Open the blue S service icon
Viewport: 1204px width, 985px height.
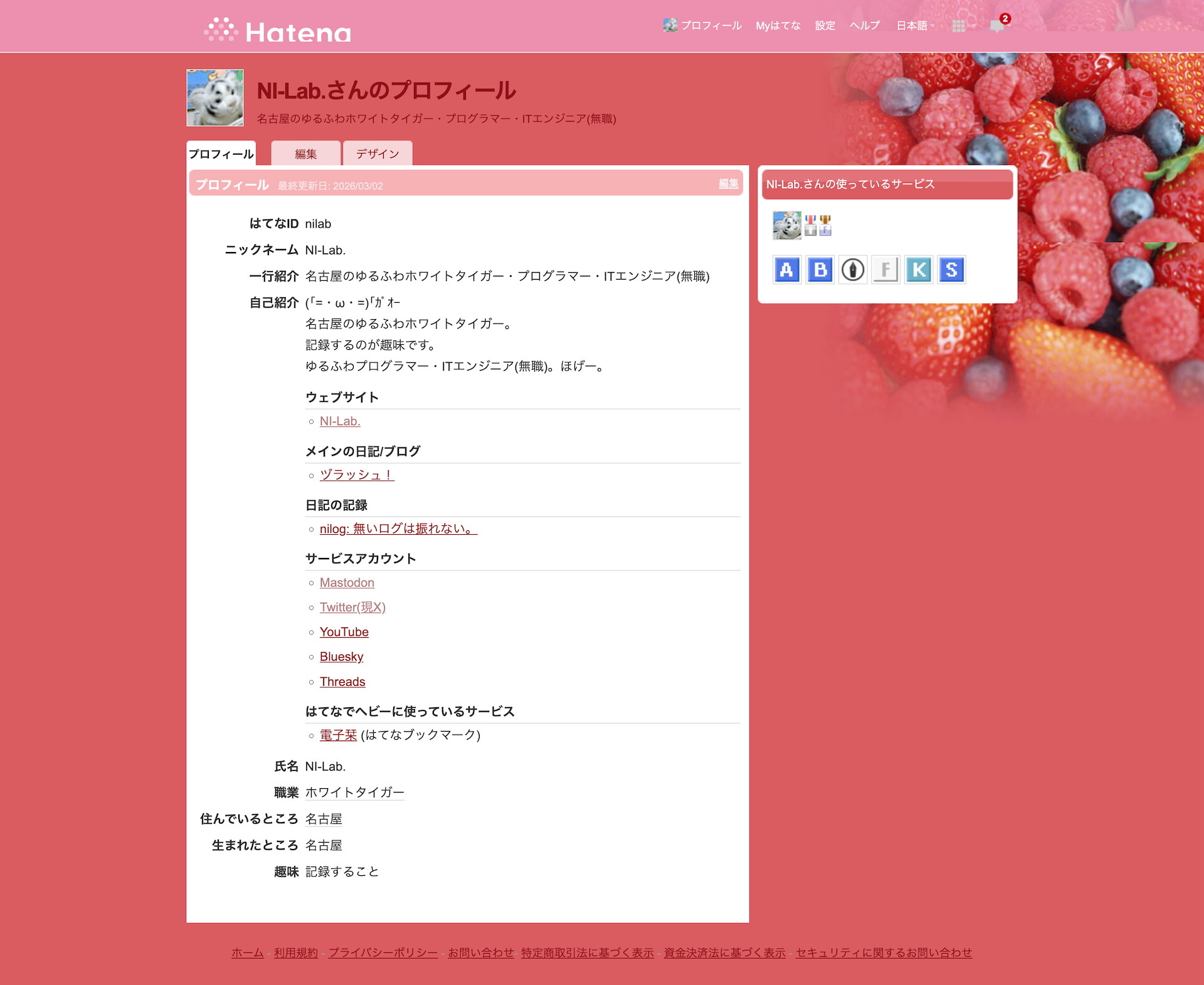click(x=951, y=270)
